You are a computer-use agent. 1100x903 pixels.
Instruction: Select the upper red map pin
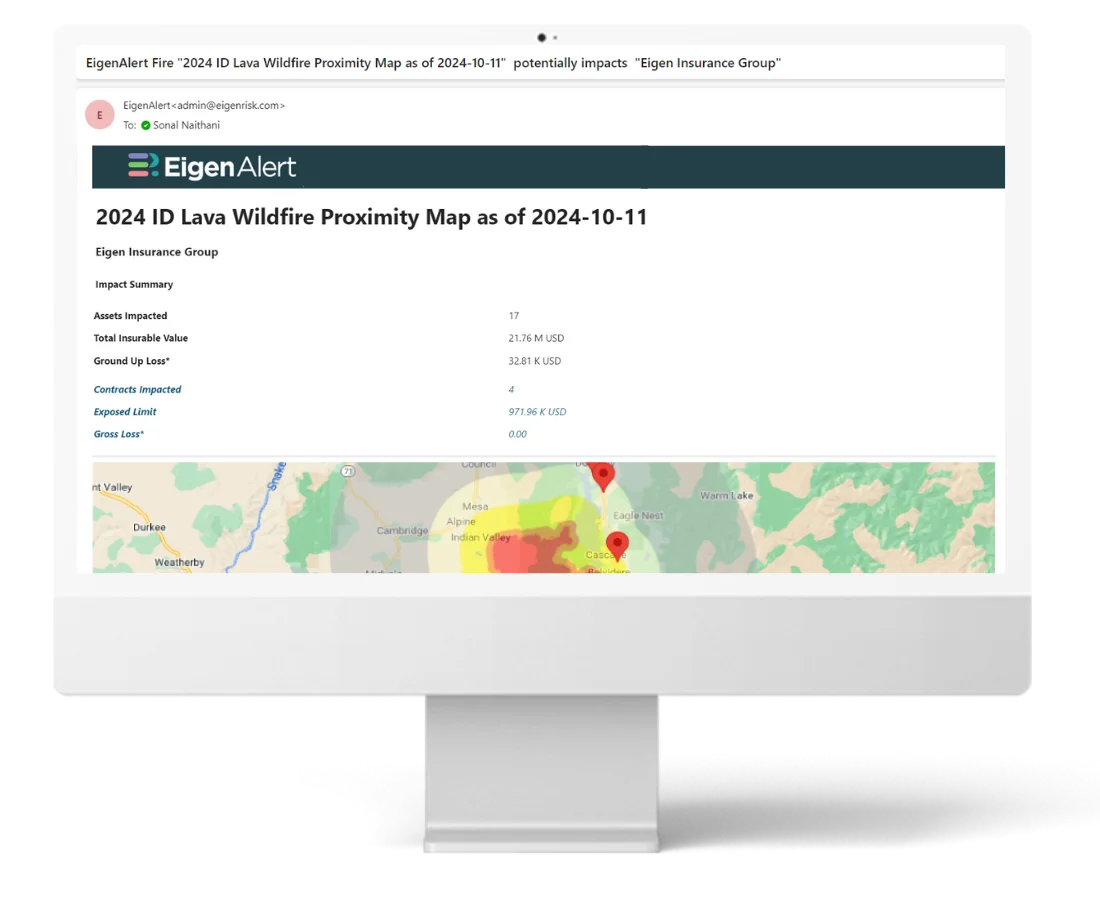(x=603, y=476)
